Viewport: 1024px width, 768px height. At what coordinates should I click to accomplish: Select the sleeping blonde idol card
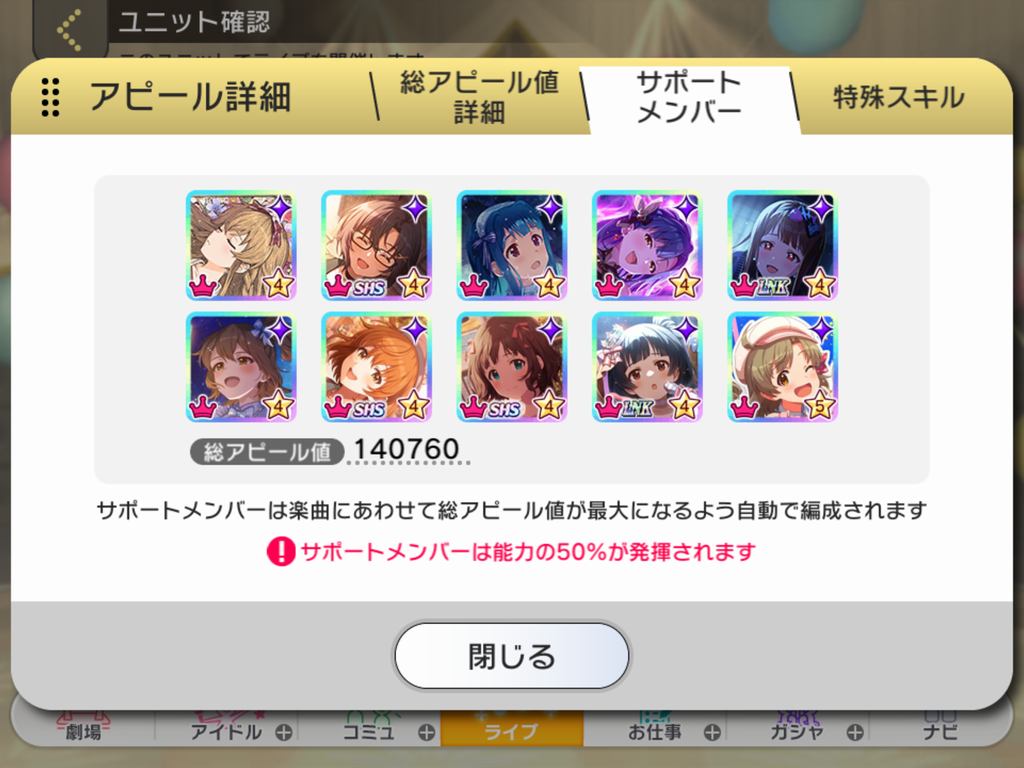tap(241, 246)
